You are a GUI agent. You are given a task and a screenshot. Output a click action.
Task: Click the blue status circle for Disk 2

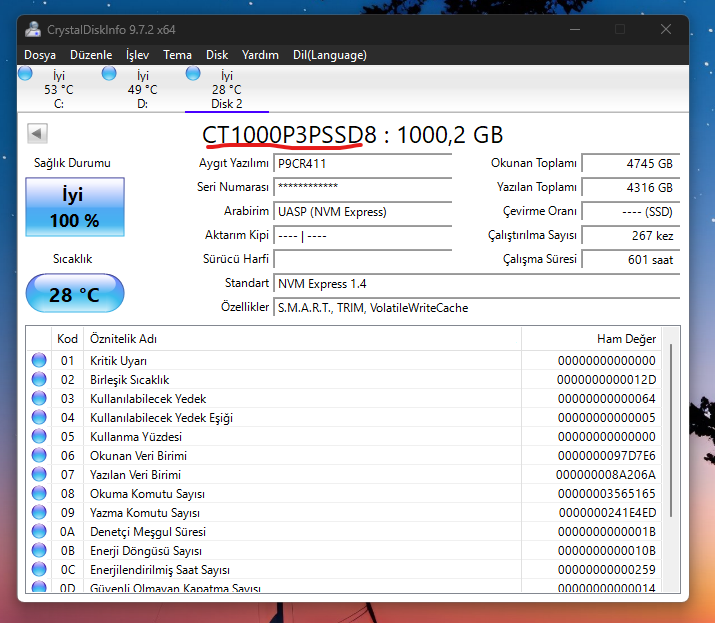[193, 73]
